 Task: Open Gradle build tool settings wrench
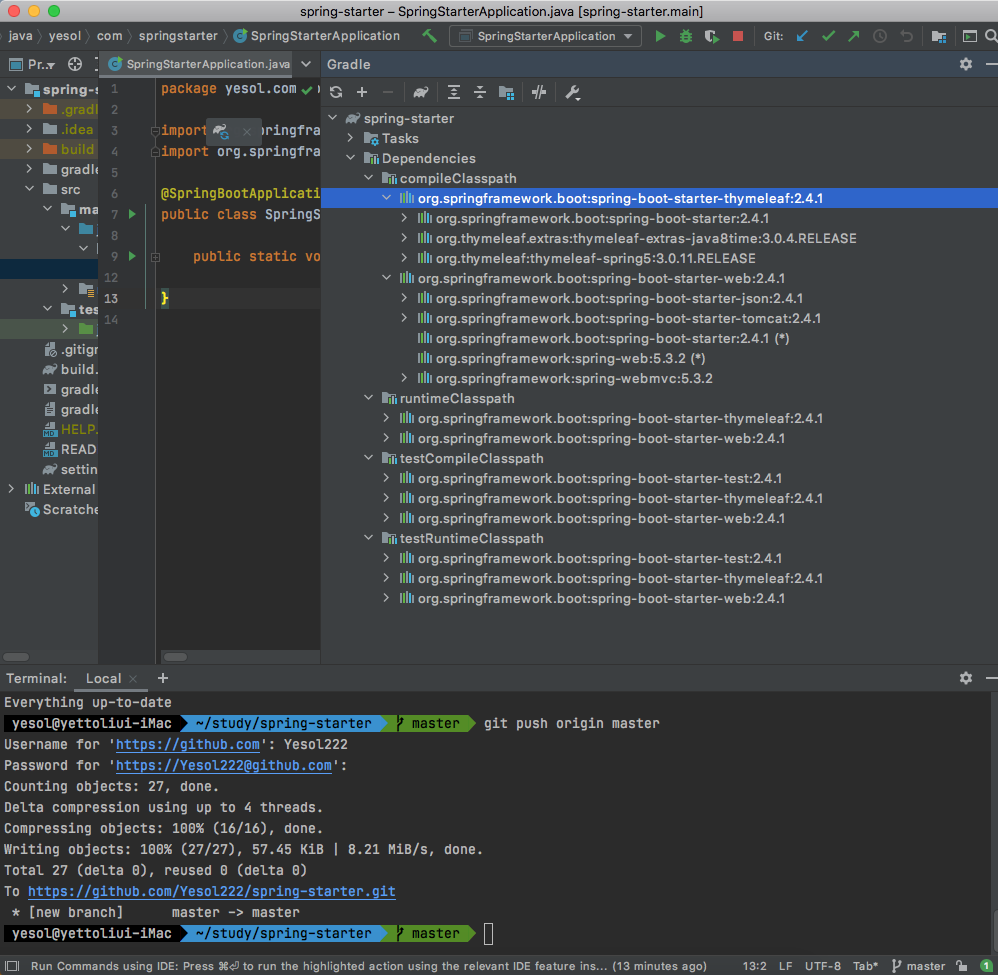(572, 92)
